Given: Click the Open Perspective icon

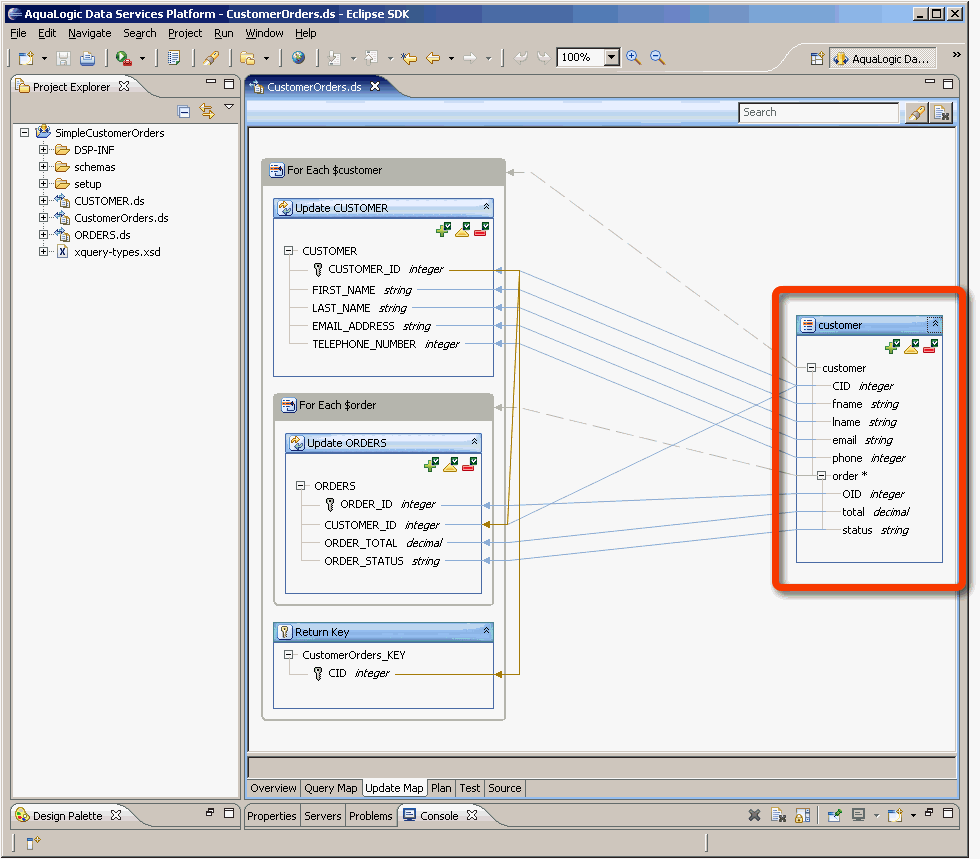Looking at the screenshot, I should (x=817, y=59).
